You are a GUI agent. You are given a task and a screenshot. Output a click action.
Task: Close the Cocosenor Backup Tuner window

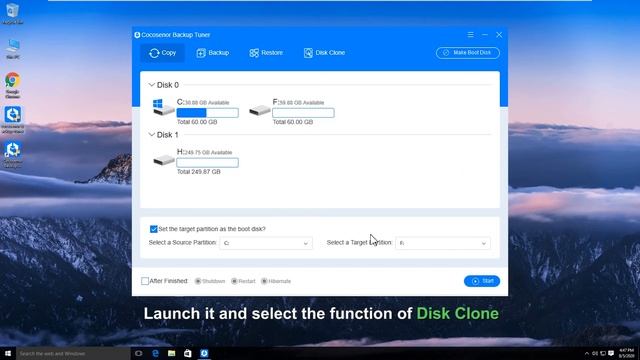[499, 35]
